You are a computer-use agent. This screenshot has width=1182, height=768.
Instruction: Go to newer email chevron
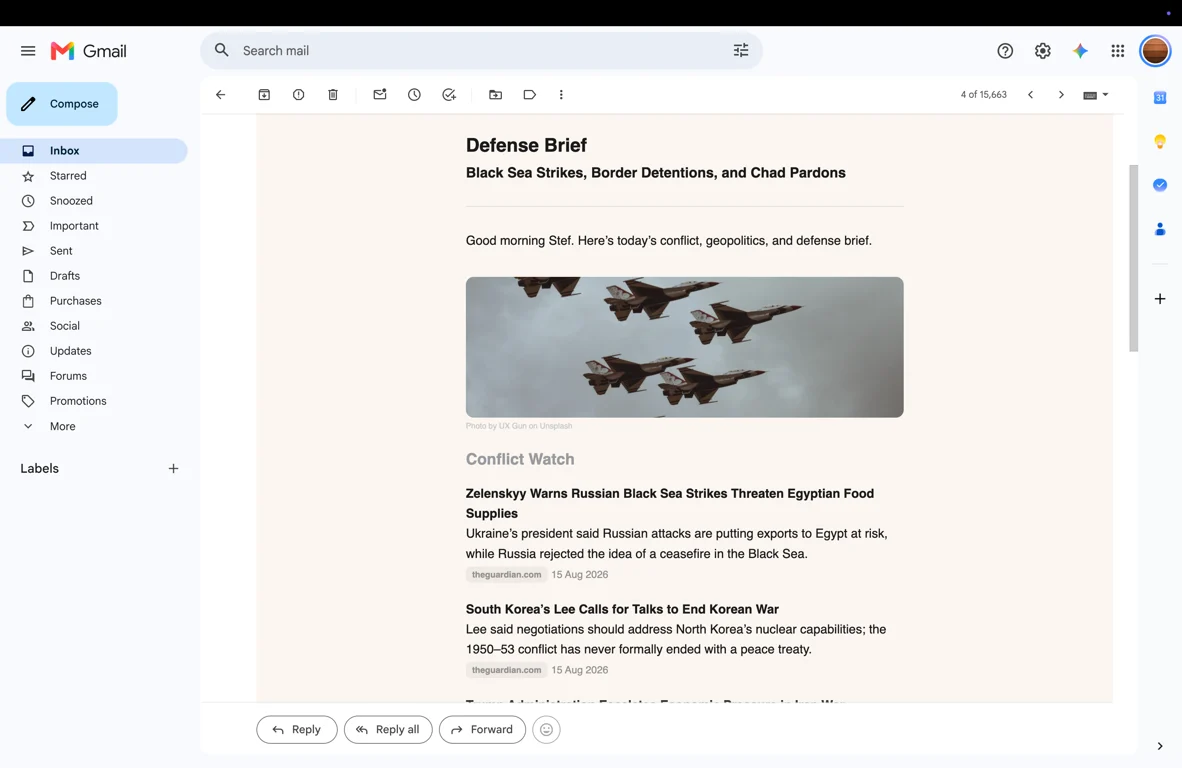tap(1030, 94)
